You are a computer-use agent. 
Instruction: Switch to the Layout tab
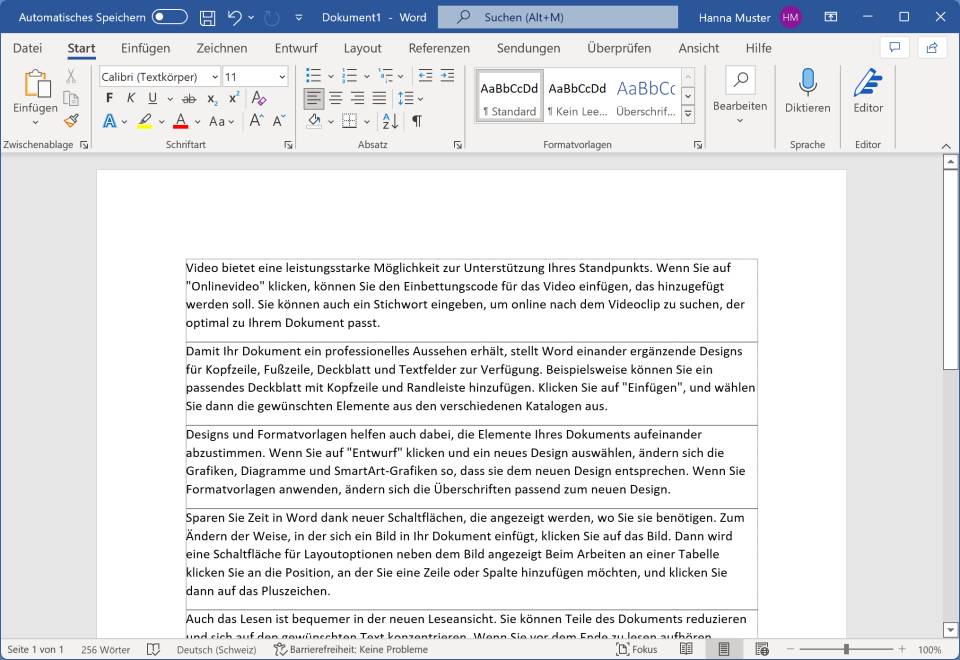tap(362, 48)
